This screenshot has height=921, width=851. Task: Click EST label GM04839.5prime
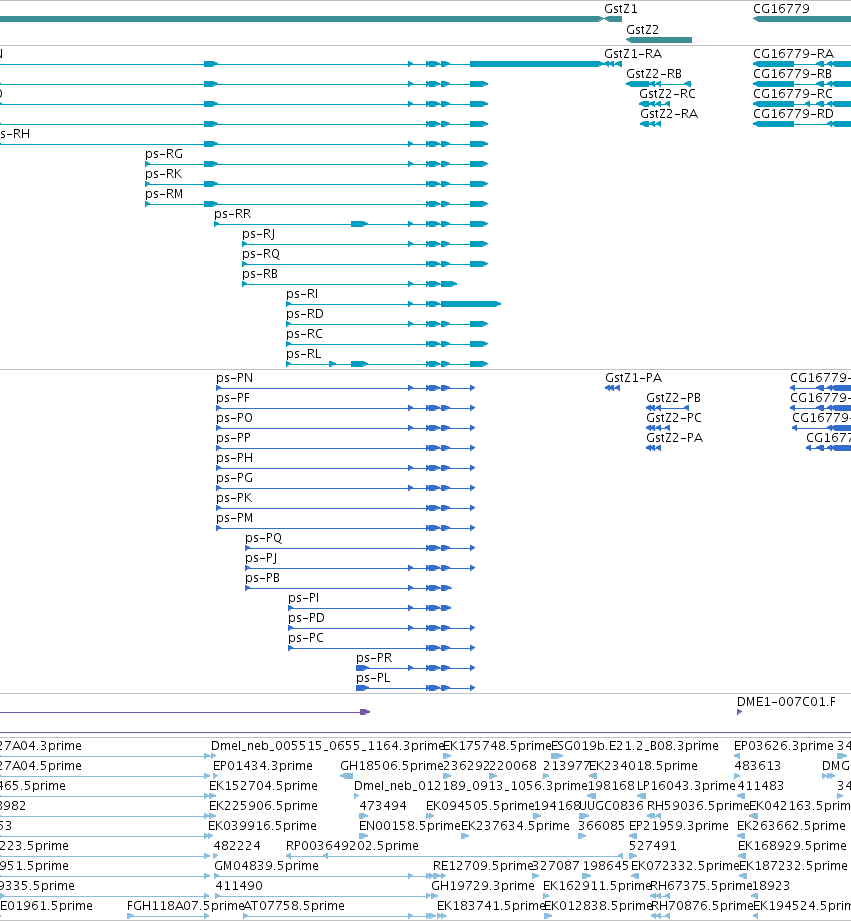tap(267, 866)
